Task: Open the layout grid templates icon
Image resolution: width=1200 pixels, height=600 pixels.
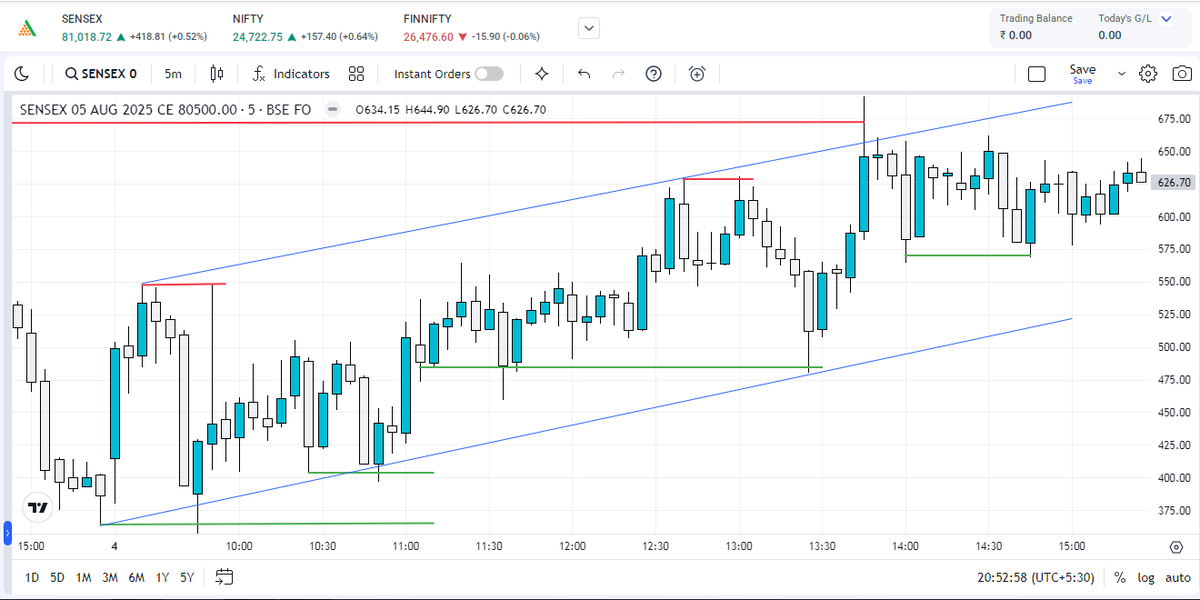Action: tap(356, 74)
